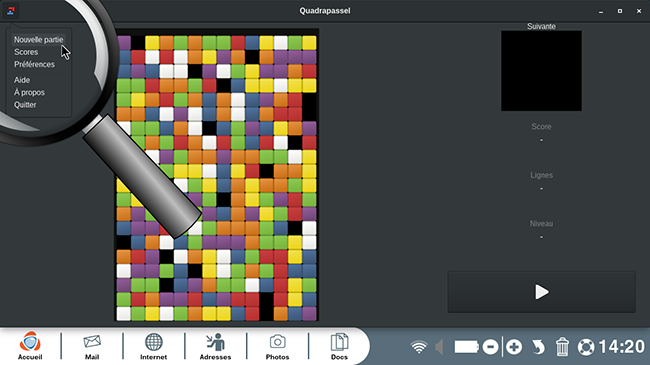Screen dimensions: 650x365
Task: Open Aide from the app menu
Action: pos(22,80)
